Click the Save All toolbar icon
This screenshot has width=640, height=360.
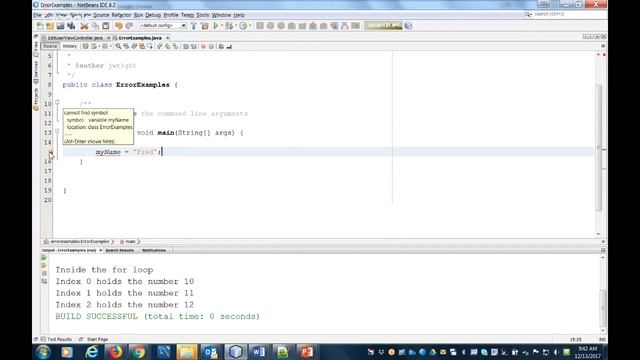71,26
